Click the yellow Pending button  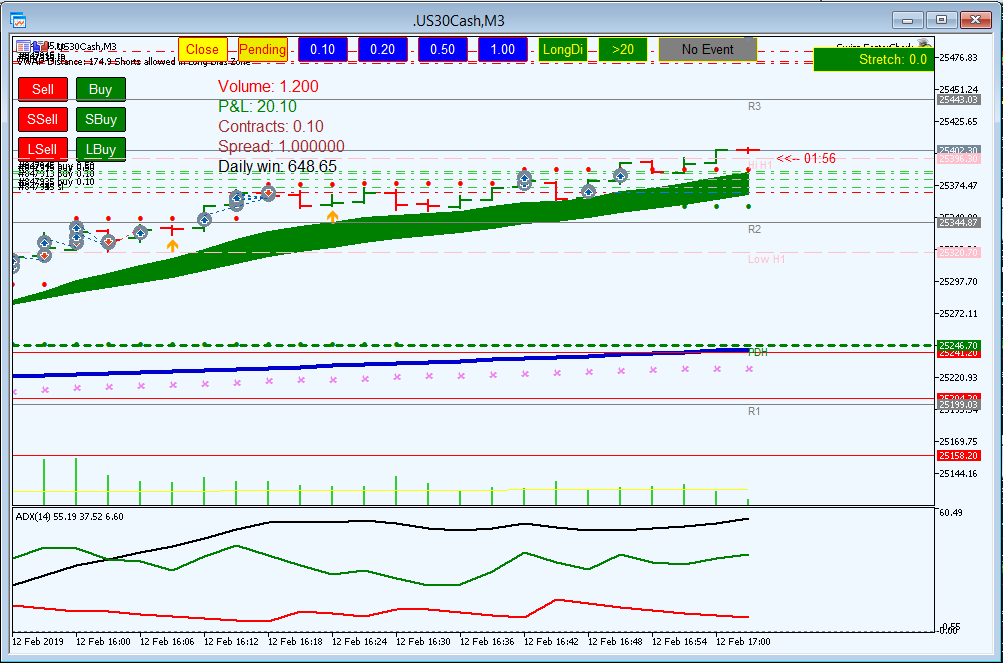262,50
